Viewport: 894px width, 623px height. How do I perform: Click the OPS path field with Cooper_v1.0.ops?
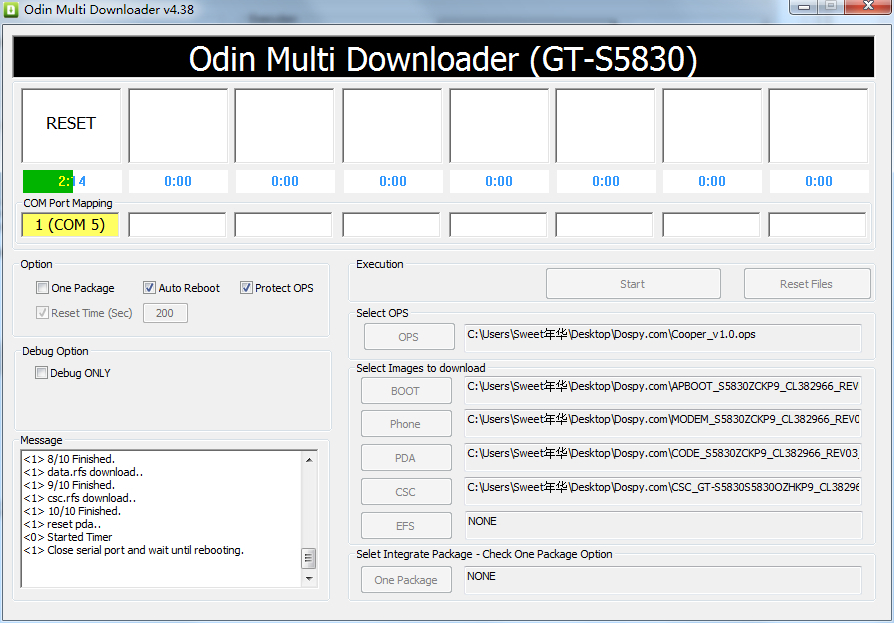(x=663, y=337)
